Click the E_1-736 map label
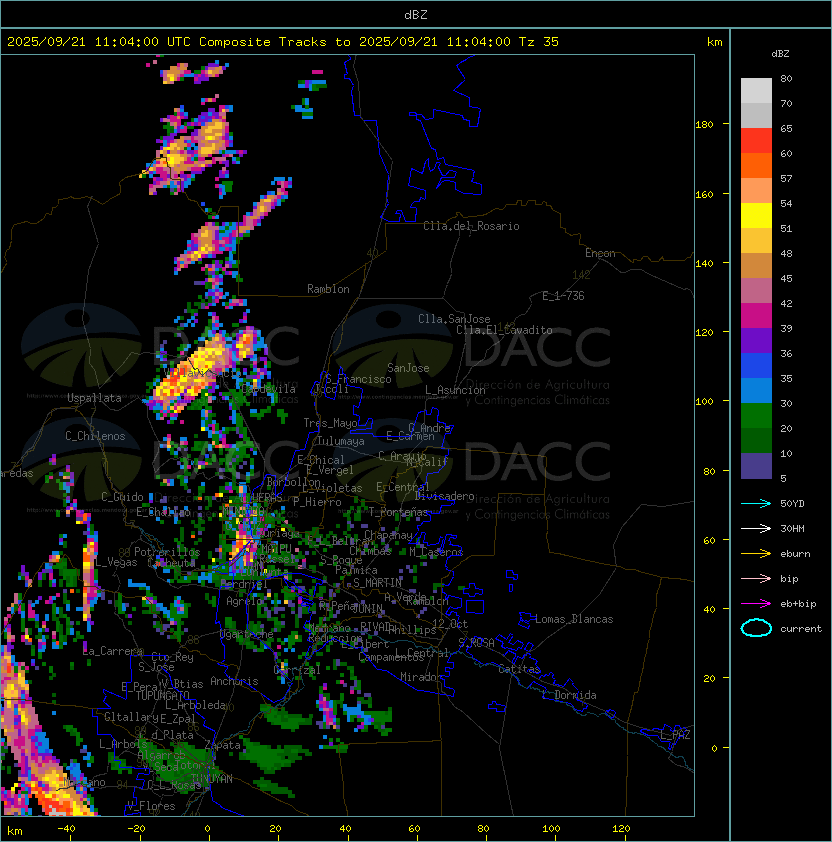Image resolution: width=832 pixels, height=842 pixels. pos(563,296)
